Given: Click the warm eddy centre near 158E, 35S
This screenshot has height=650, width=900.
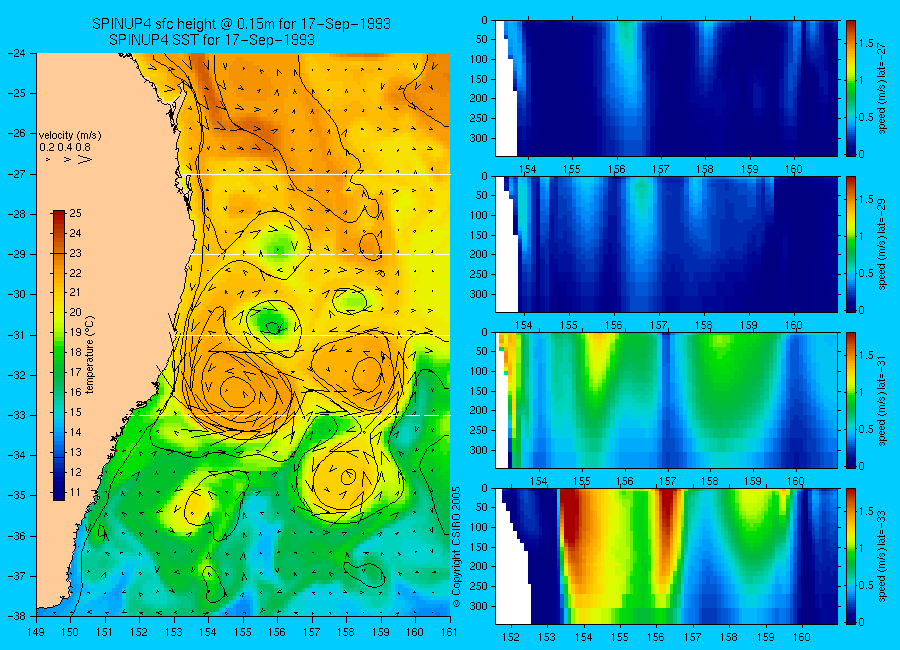Looking at the screenshot, I should coord(348,476).
